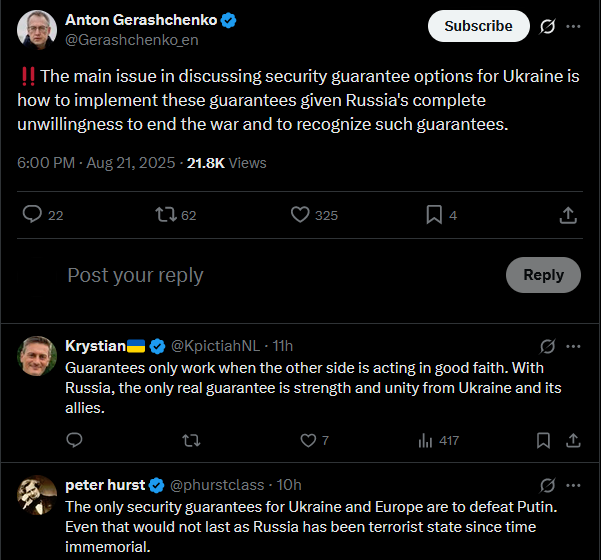Open more options on peter hurst's reply
The image size is (601, 560).
(x=573, y=485)
